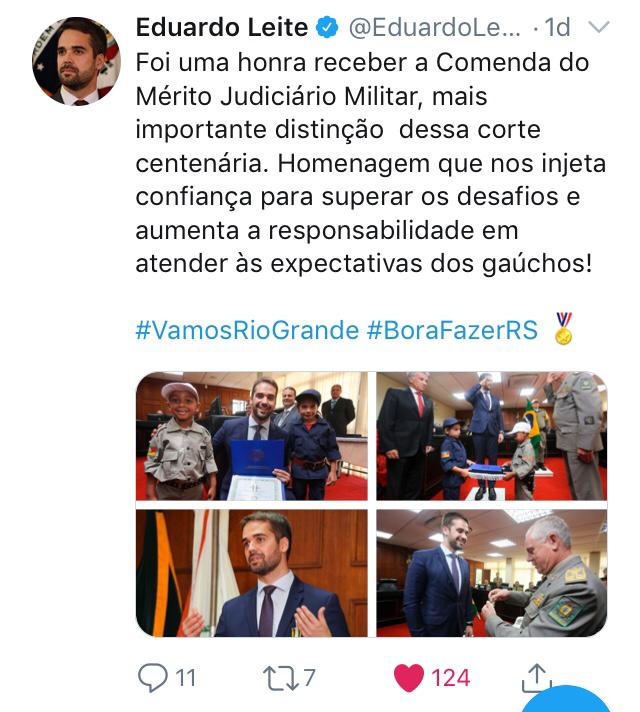Open the reply icon with 11 comments
640x712 pixels.
point(153,677)
